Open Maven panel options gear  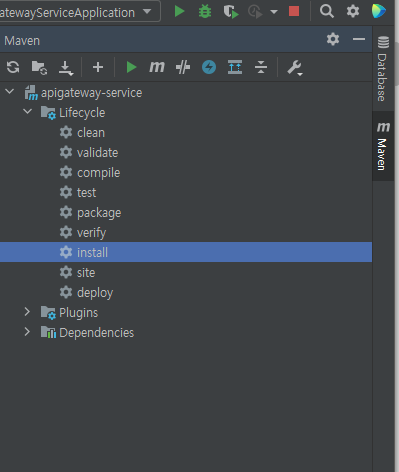333,39
